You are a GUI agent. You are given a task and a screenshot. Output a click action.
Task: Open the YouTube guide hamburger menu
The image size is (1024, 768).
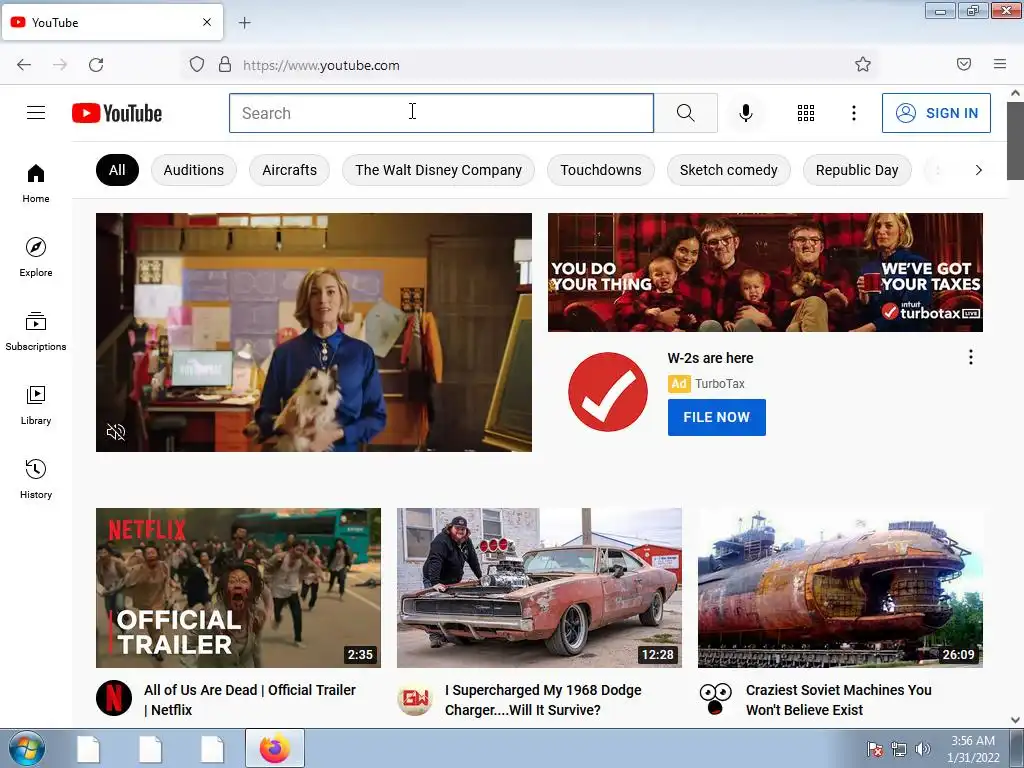(x=36, y=113)
